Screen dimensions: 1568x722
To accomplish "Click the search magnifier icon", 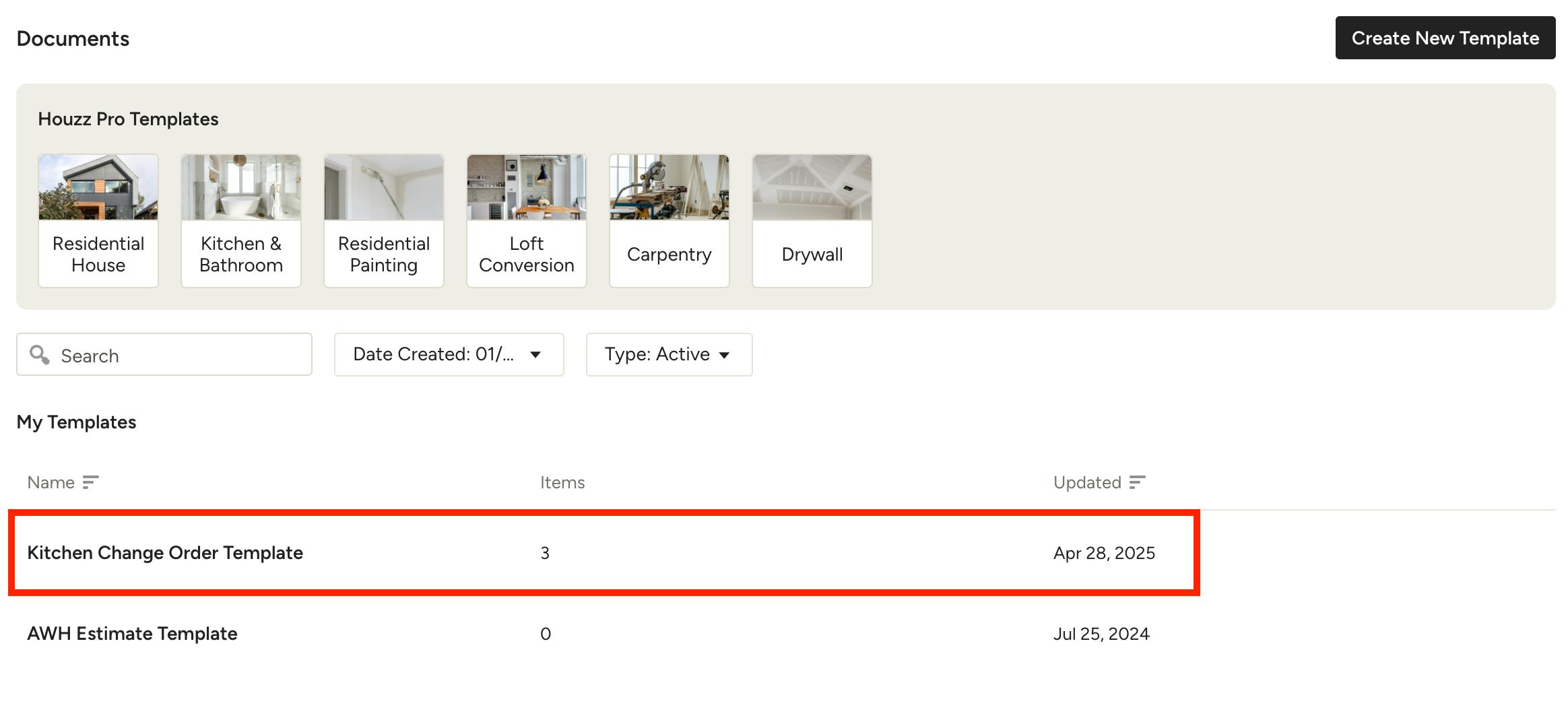I will tap(39, 355).
